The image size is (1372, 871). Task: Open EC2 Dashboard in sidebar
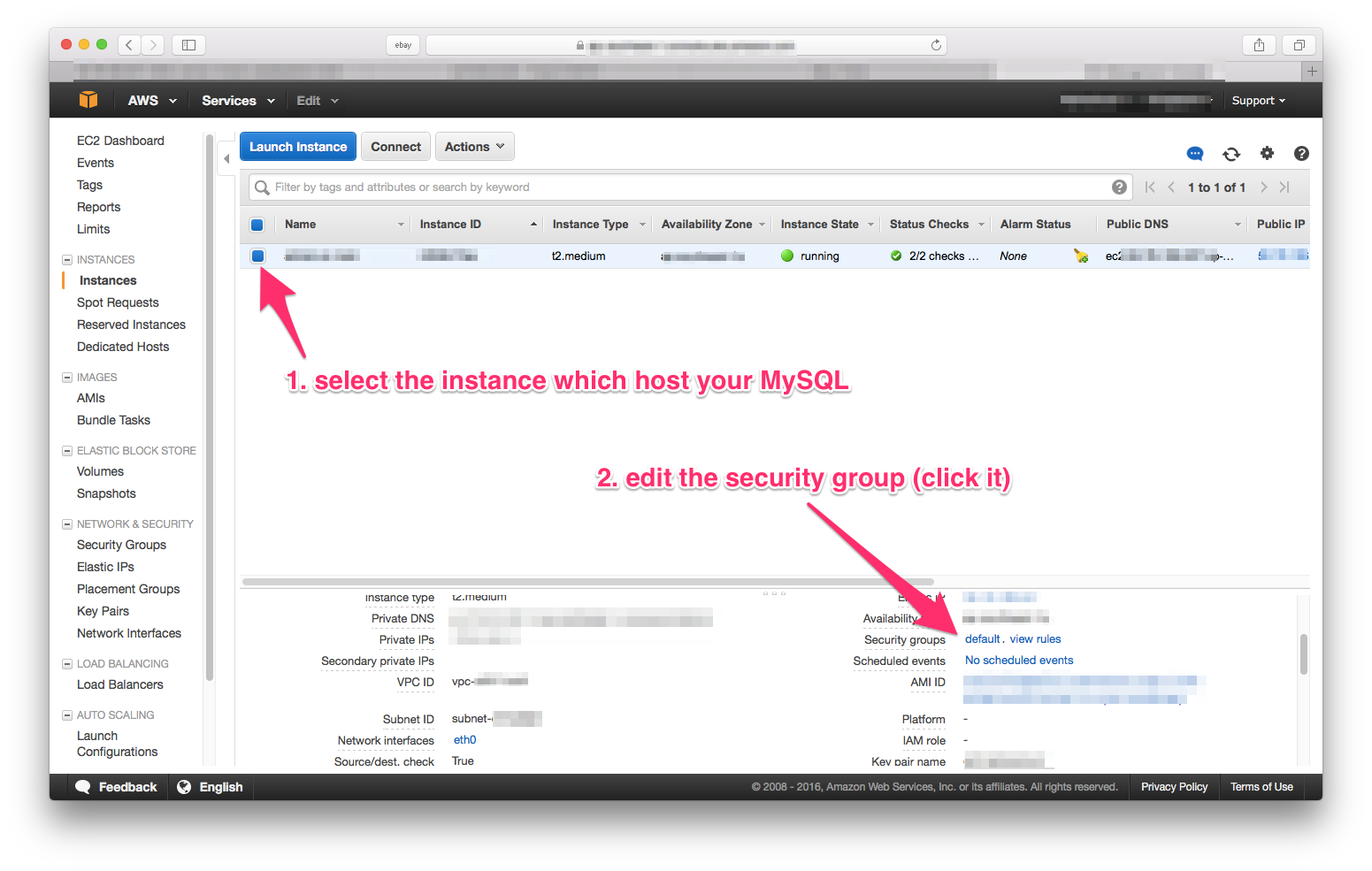(x=120, y=141)
